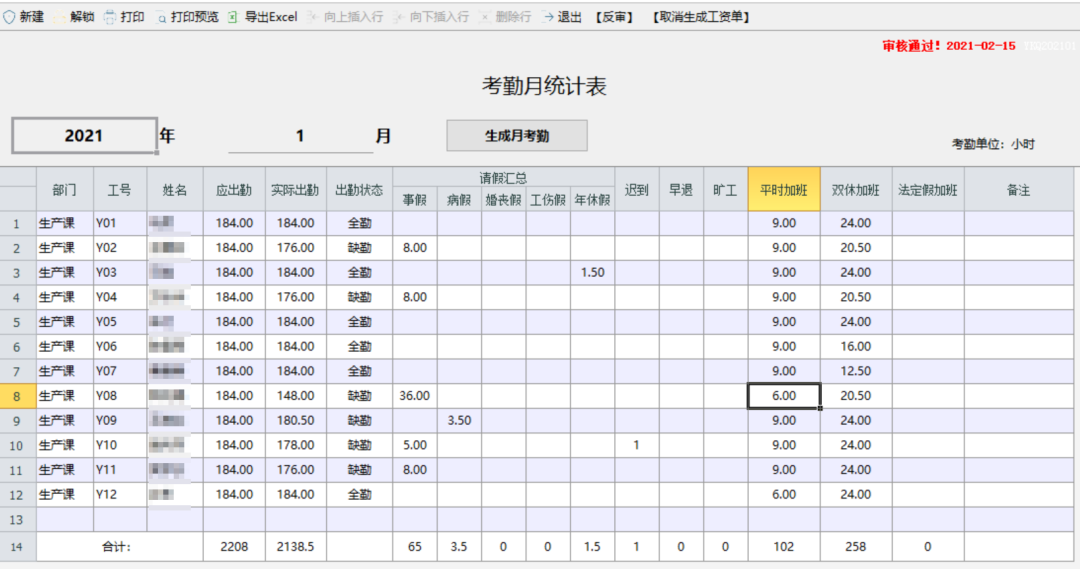1080x569 pixels.
Task: Click the 258 total 双休加班 cell
Action: [856, 546]
